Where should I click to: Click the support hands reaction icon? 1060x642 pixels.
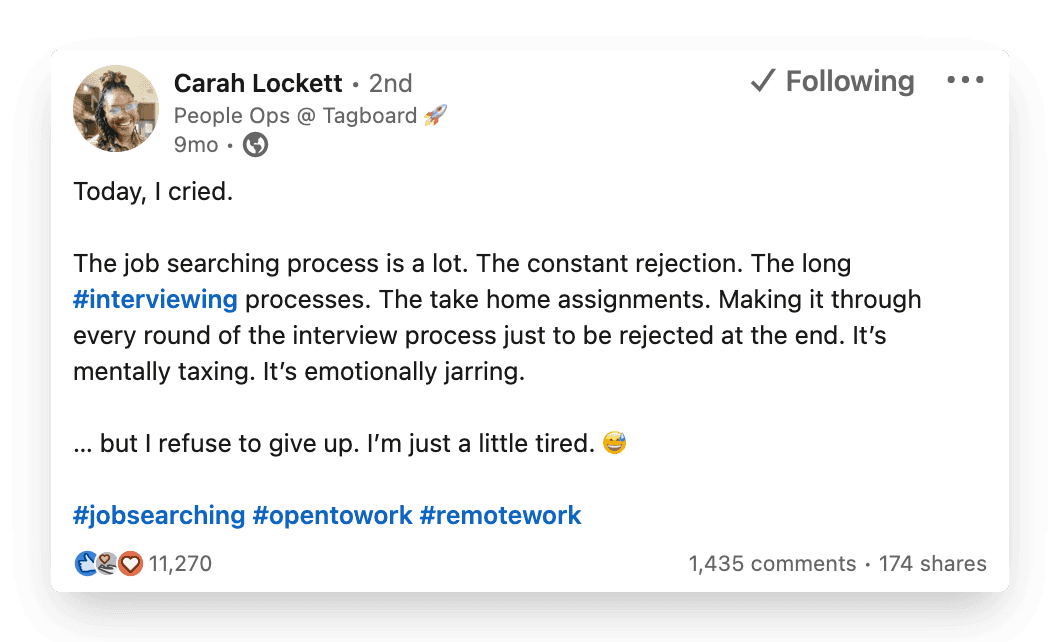[x=107, y=564]
